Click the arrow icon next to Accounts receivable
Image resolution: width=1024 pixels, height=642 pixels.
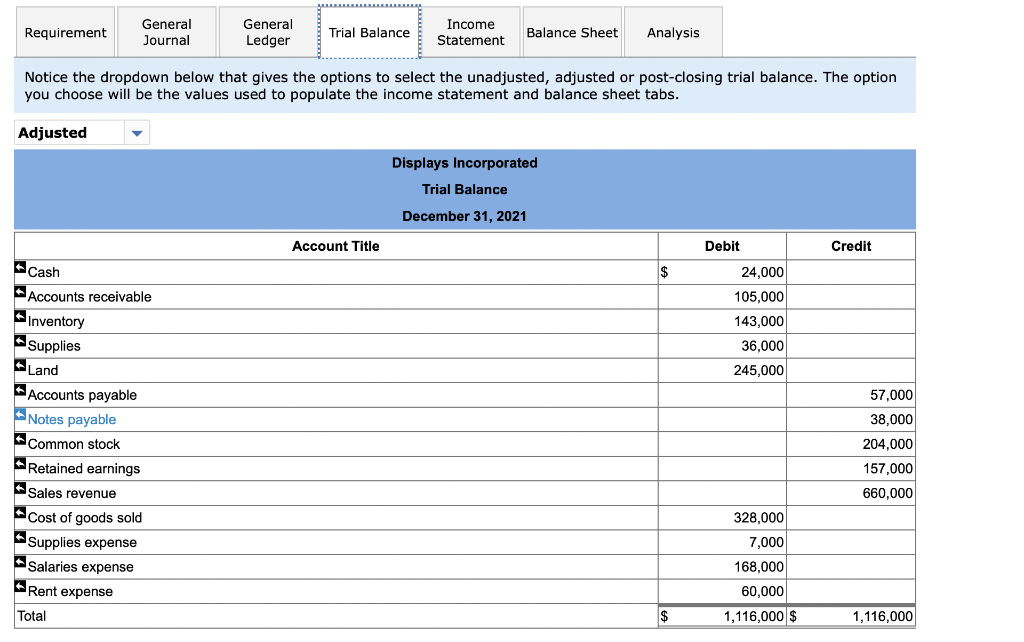pos(18,291)
